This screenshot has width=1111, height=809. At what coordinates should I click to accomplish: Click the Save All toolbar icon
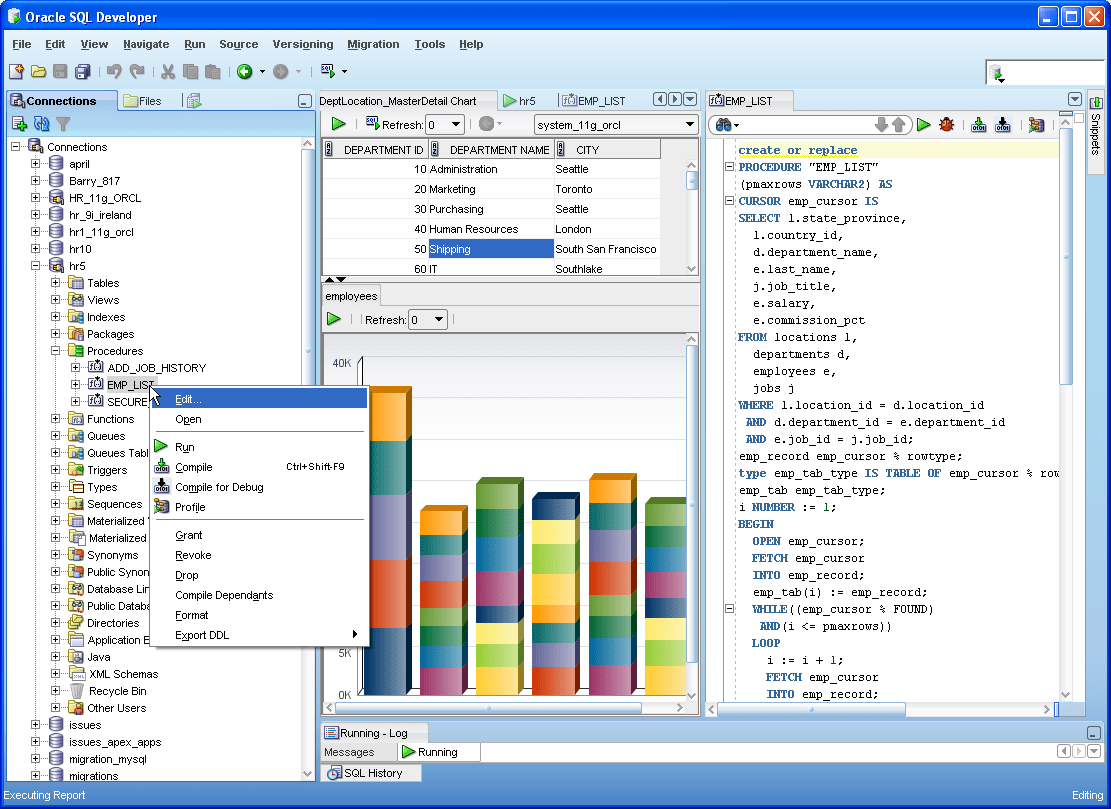click(x=83, y=72)
